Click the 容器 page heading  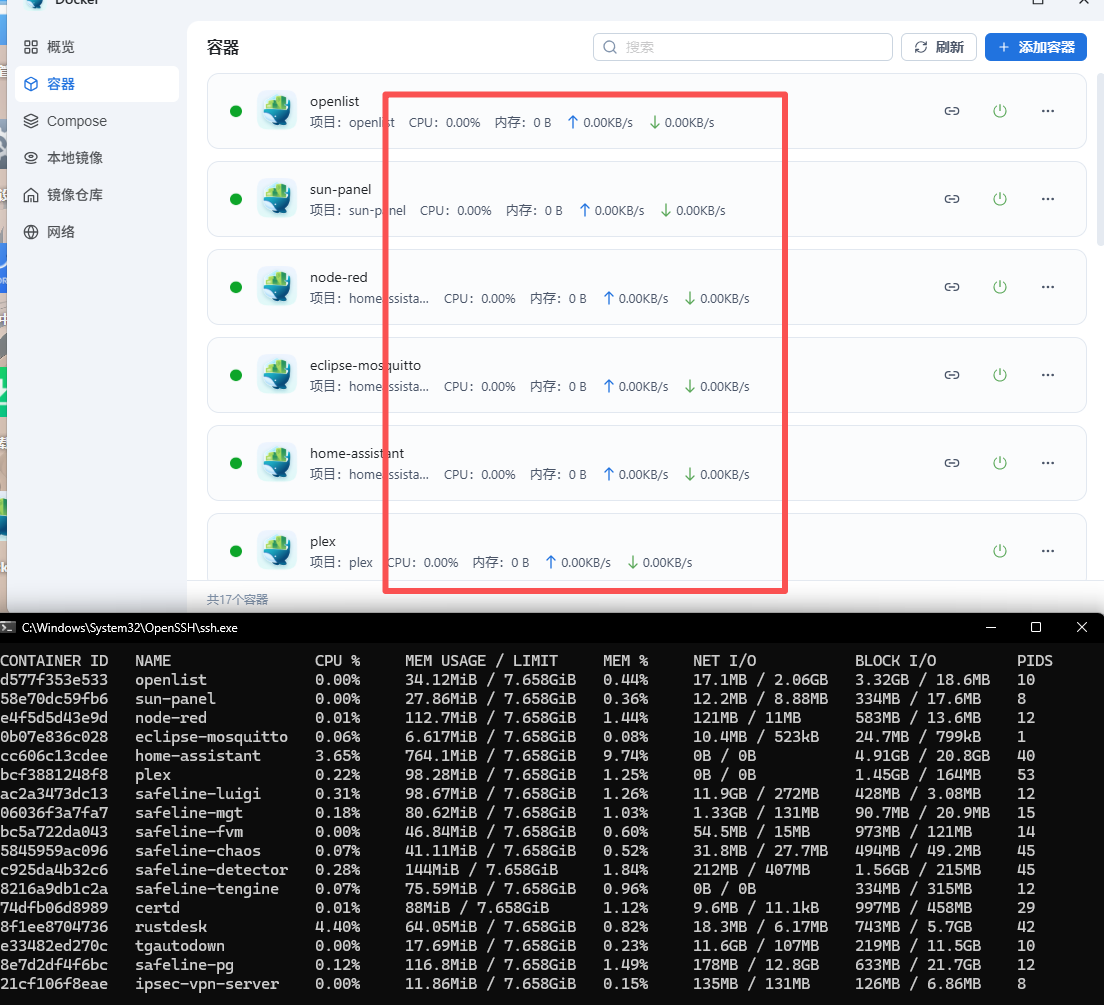[x=223, y=47]
